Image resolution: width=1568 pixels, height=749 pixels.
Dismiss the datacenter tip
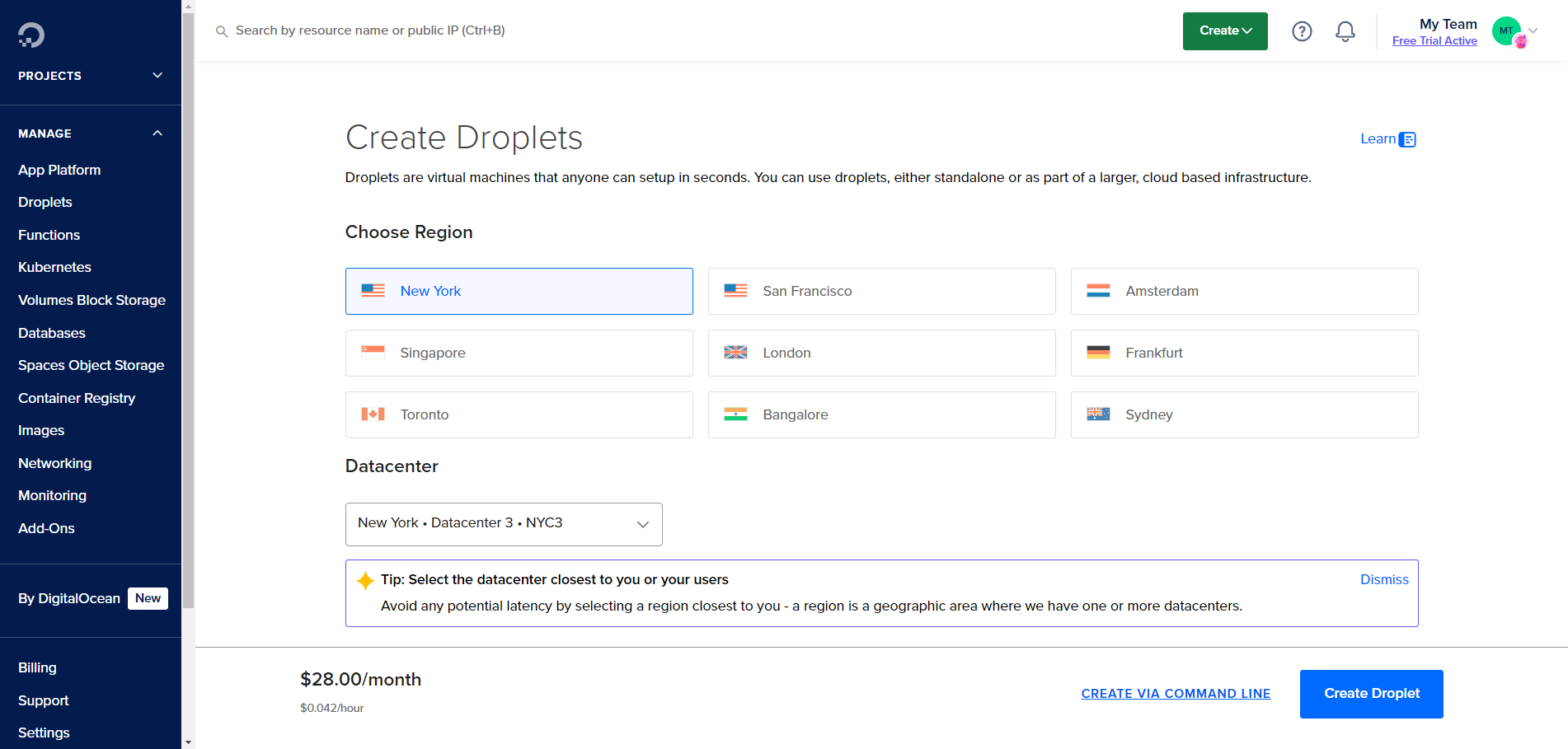(1384, 579)
